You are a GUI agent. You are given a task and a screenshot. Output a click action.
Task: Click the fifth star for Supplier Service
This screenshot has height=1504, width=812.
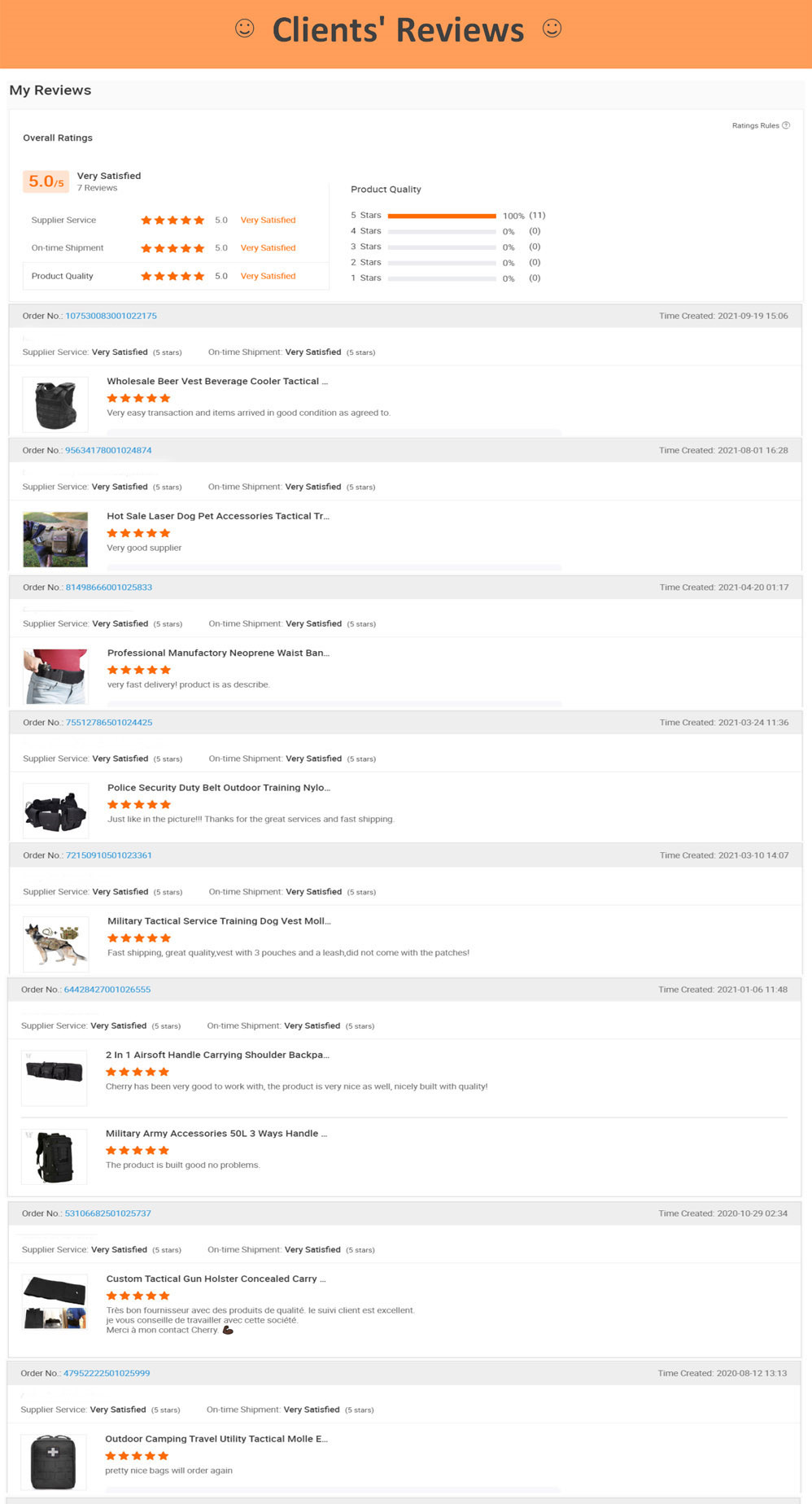coord(198,220)
